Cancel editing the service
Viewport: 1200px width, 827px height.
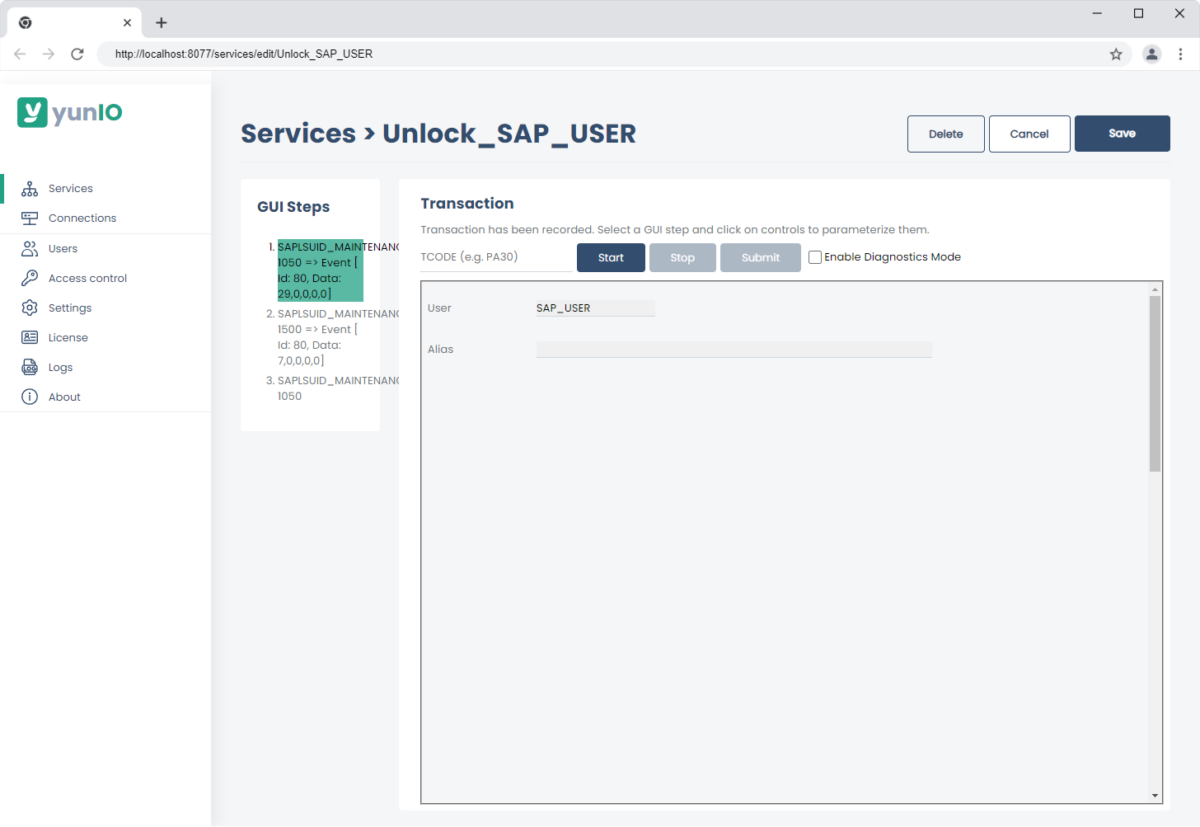click(x=1030, y=134)
